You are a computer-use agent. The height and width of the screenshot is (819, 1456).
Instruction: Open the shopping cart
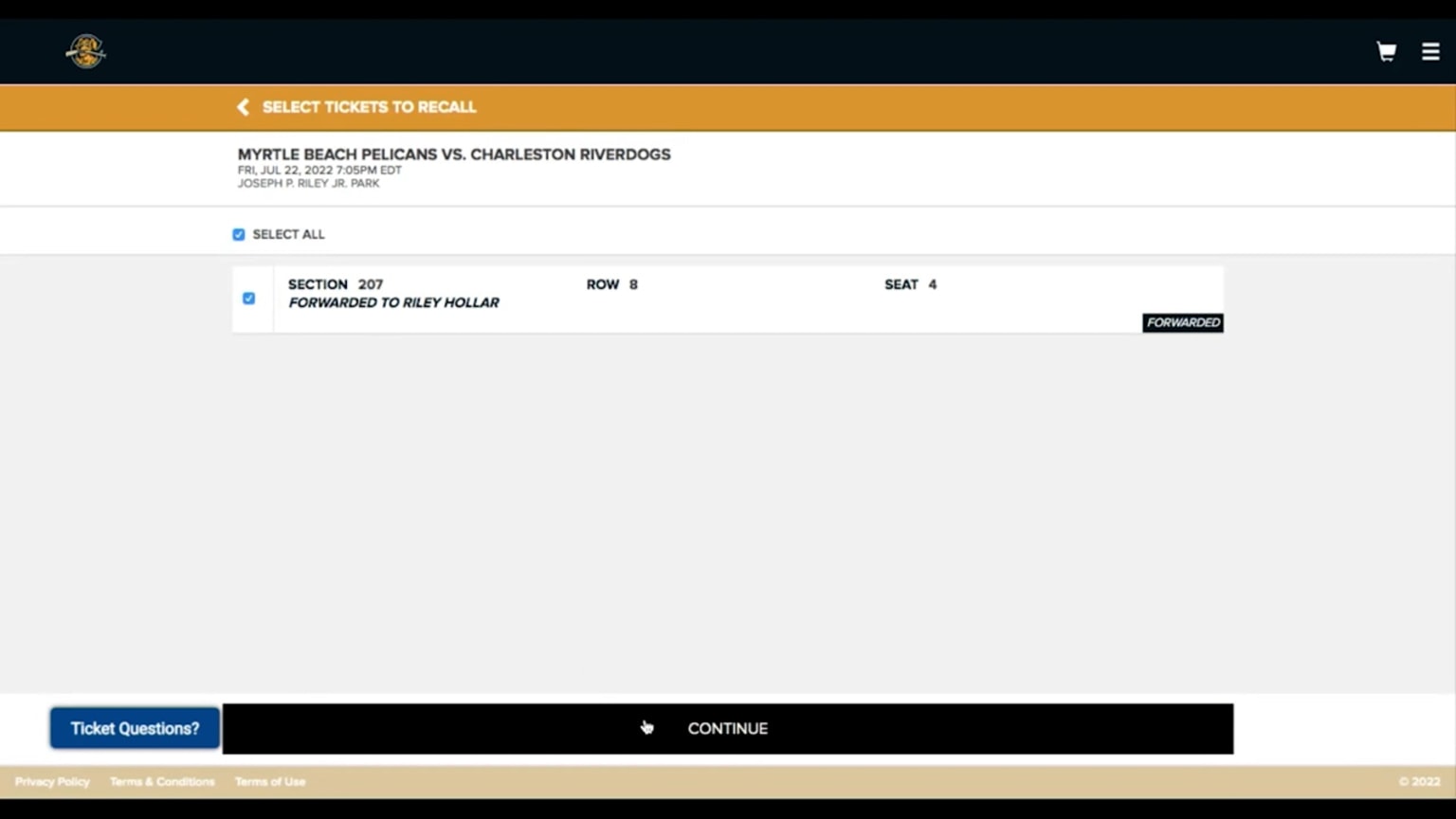coord(1386,51)
